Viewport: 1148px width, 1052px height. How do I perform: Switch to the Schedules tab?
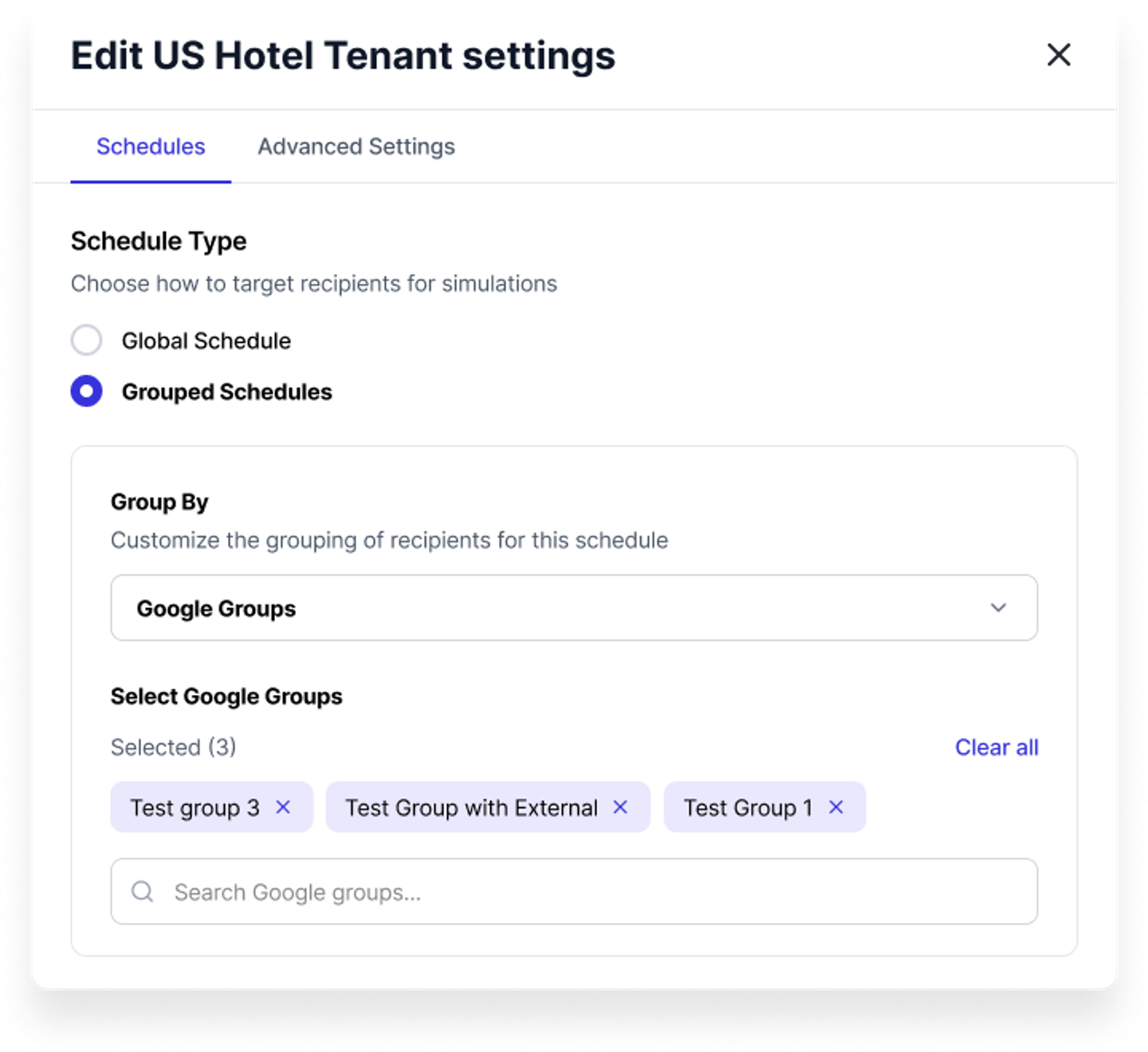click(150, 146)
